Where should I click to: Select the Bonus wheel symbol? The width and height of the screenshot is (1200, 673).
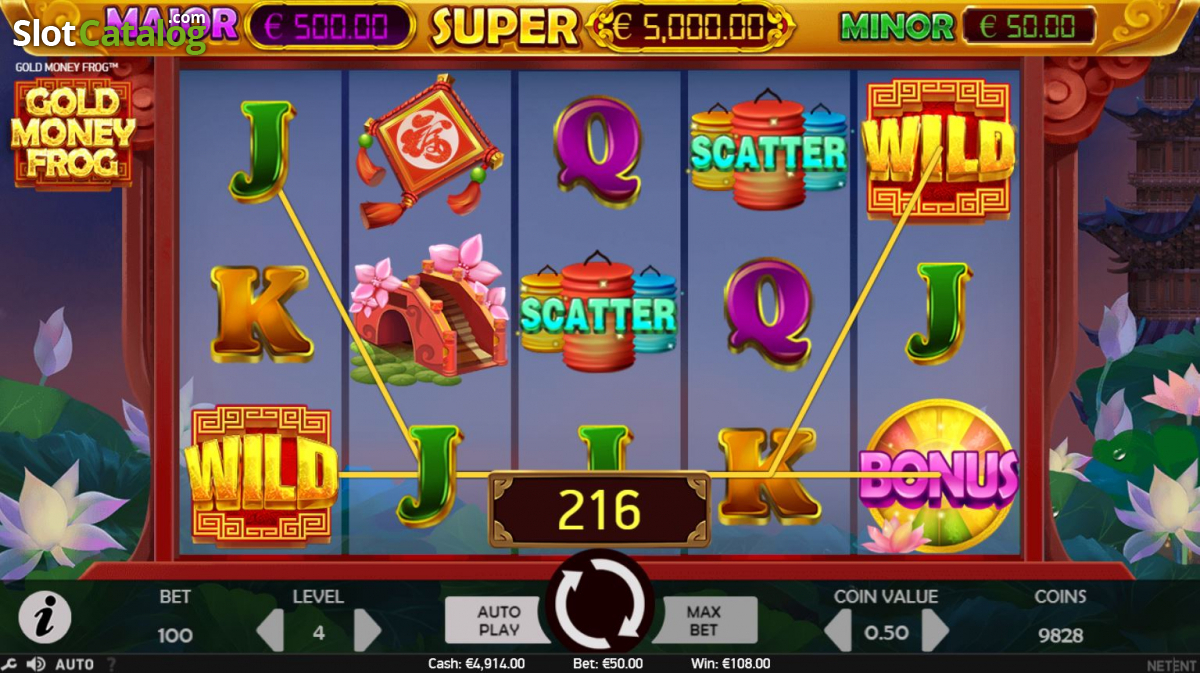[x=938, y=476]
